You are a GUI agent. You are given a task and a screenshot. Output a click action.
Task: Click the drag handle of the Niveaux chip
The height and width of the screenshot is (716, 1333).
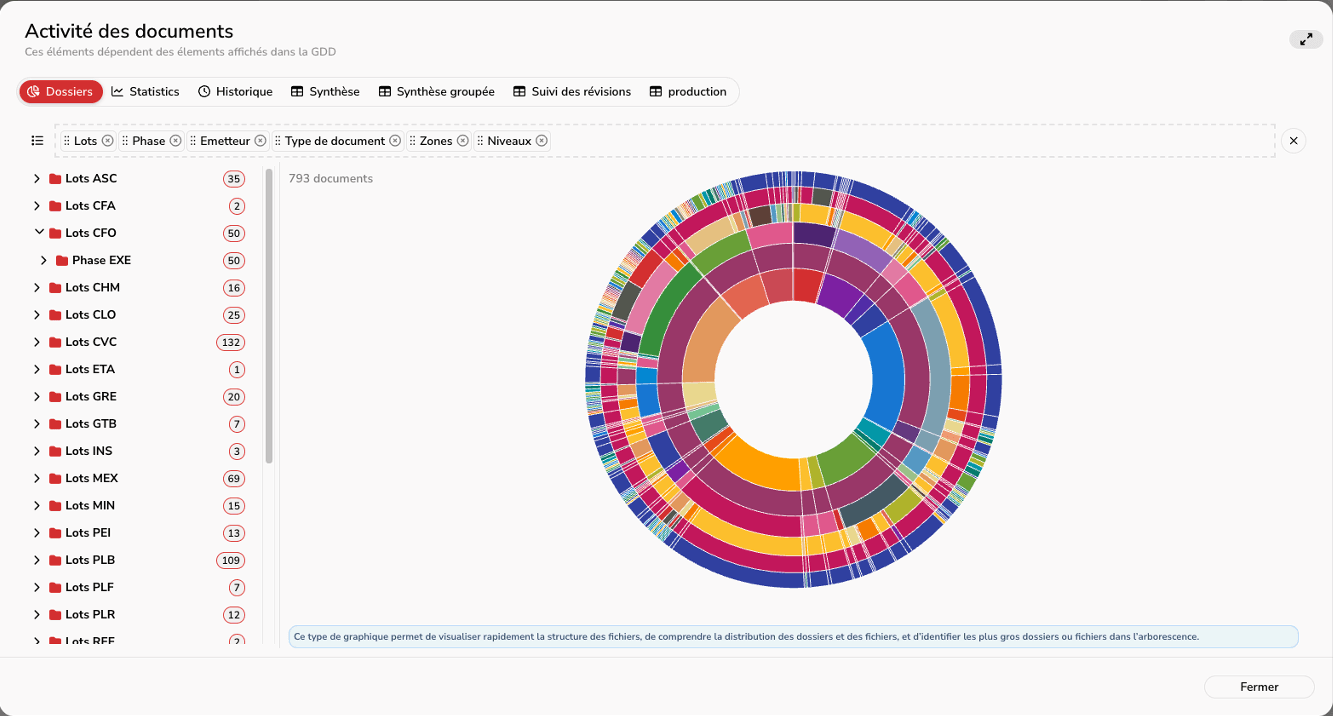(481, 141)
